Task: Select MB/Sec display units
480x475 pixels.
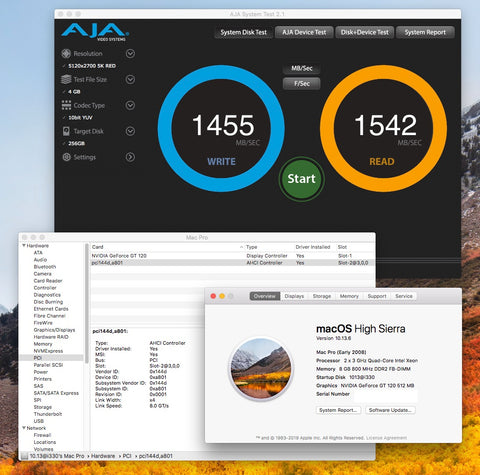Action: click(302, 68)
